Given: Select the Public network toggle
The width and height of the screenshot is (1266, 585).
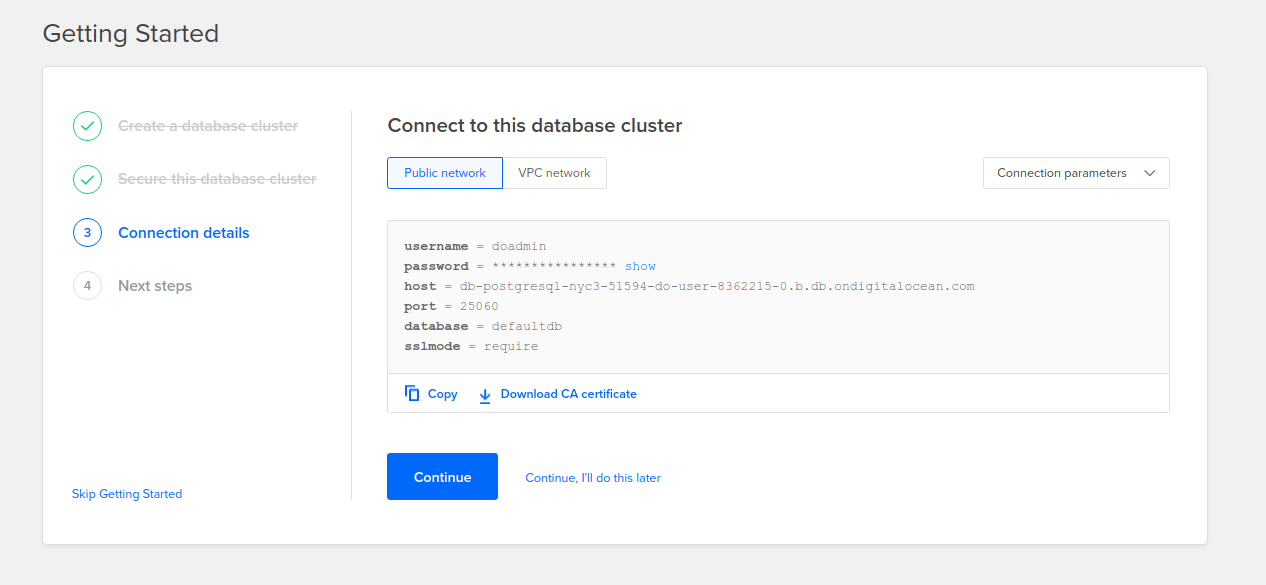Looking at the screenshot, I should point(445,173).
